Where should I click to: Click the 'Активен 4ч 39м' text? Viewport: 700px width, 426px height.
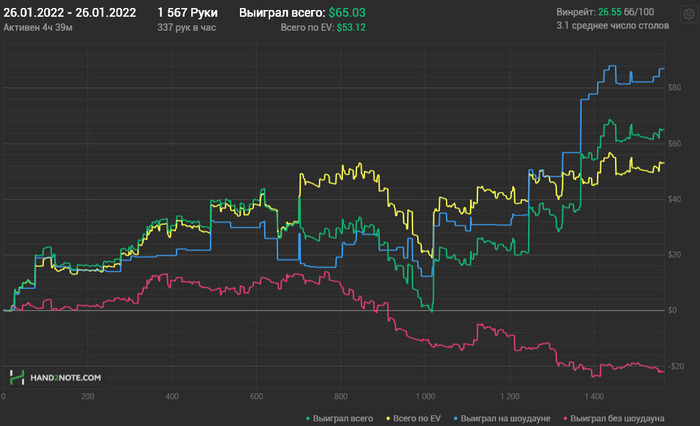tap(38, 28)
